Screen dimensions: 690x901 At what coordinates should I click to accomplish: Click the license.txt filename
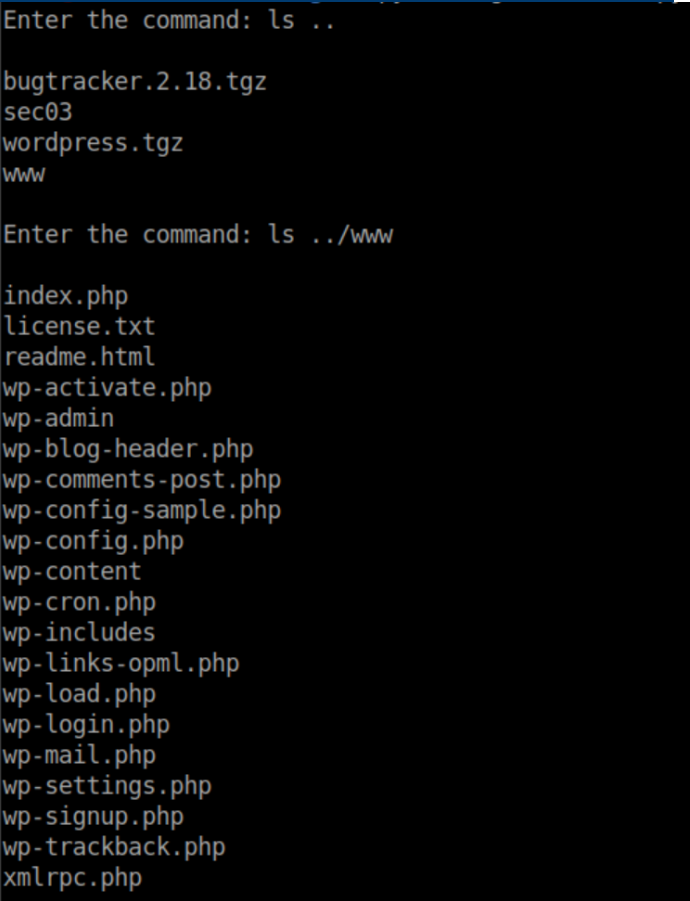(79, 326)
